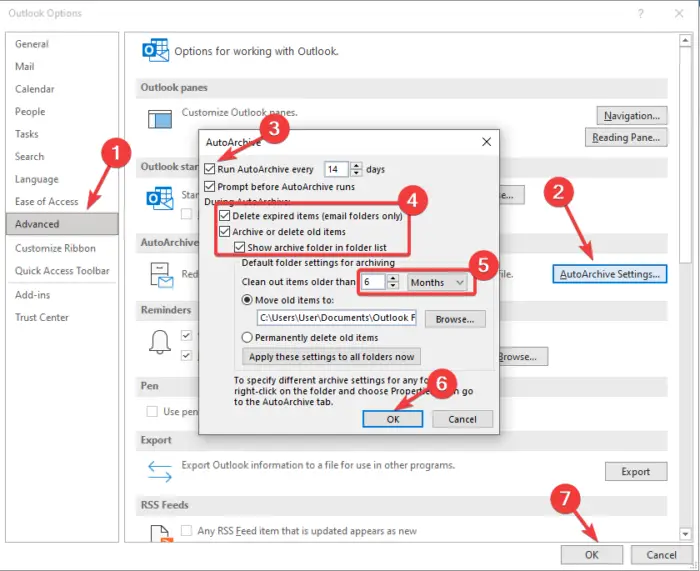Select Permanently delete old items radio button
The height and width of the screenshot is (571, 700).
pos(247,337)
